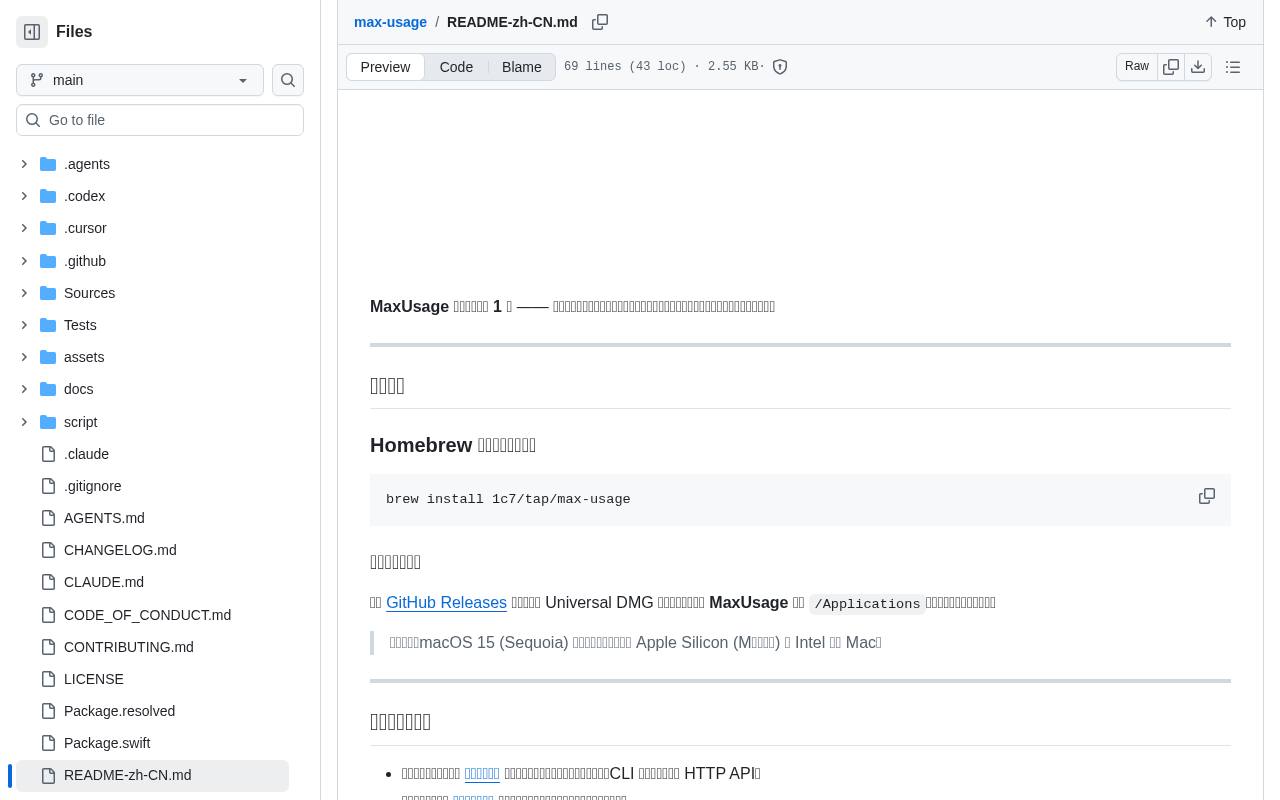The width and height of the screenshot is (1280, 800).
Task: Open the Raw file view
Action: click(x=1137, y=67)
